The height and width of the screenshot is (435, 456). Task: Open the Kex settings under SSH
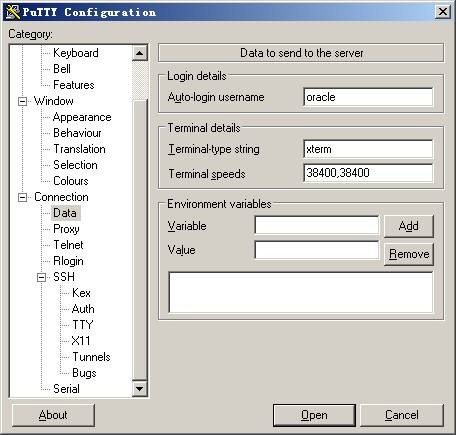pos(81,293)
